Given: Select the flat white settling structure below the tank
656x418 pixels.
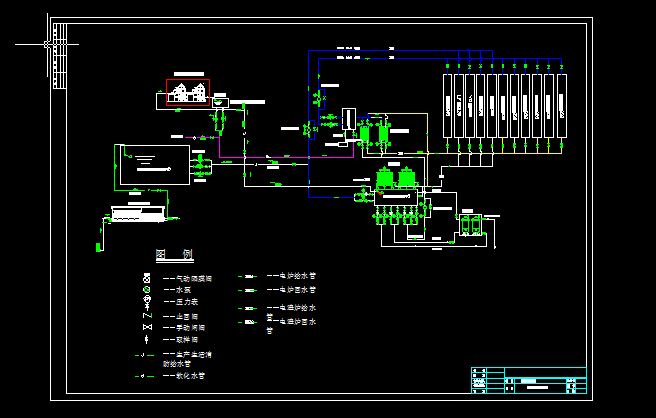Looking at the screenshot, I should point(138,214).
